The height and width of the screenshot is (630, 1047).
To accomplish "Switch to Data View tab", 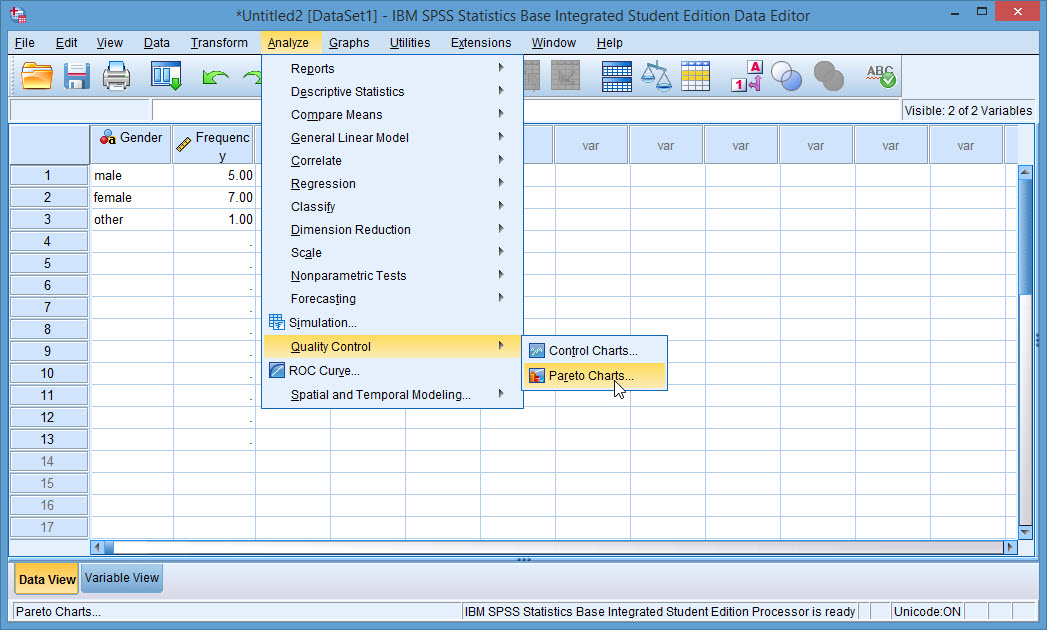I will pyautogui.click(x=47, y=579).
